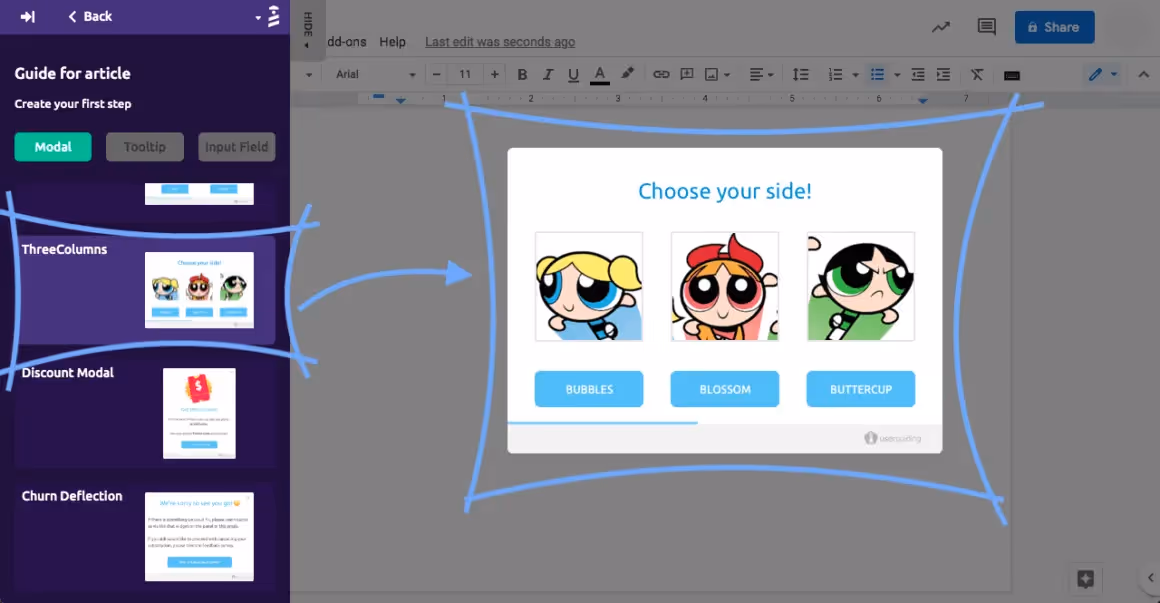Clear formatting with the crossed T icon
This screenshot has width=1160, height=603.
[977, 74]
